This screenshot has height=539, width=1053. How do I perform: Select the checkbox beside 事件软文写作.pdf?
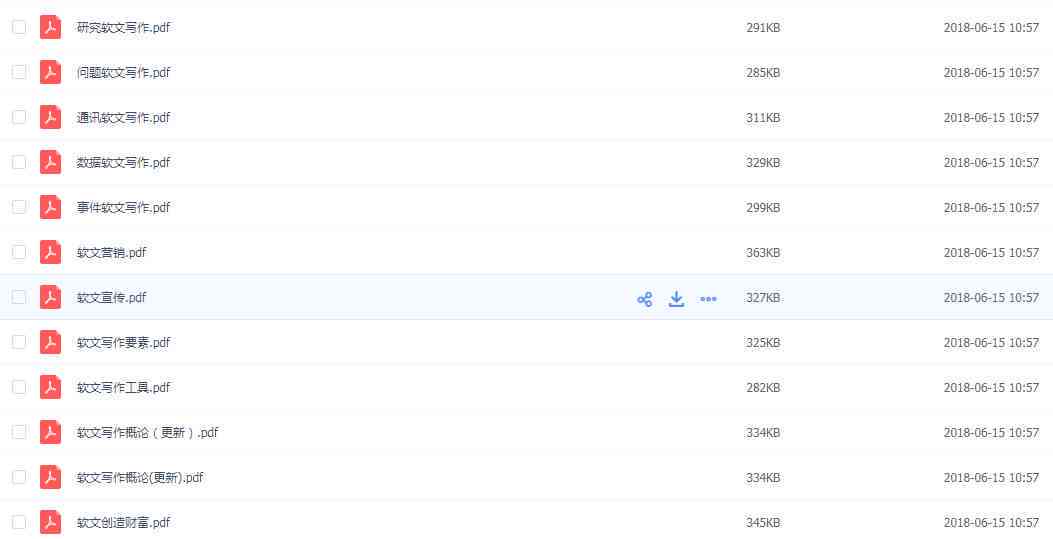[x=19, y=207]
